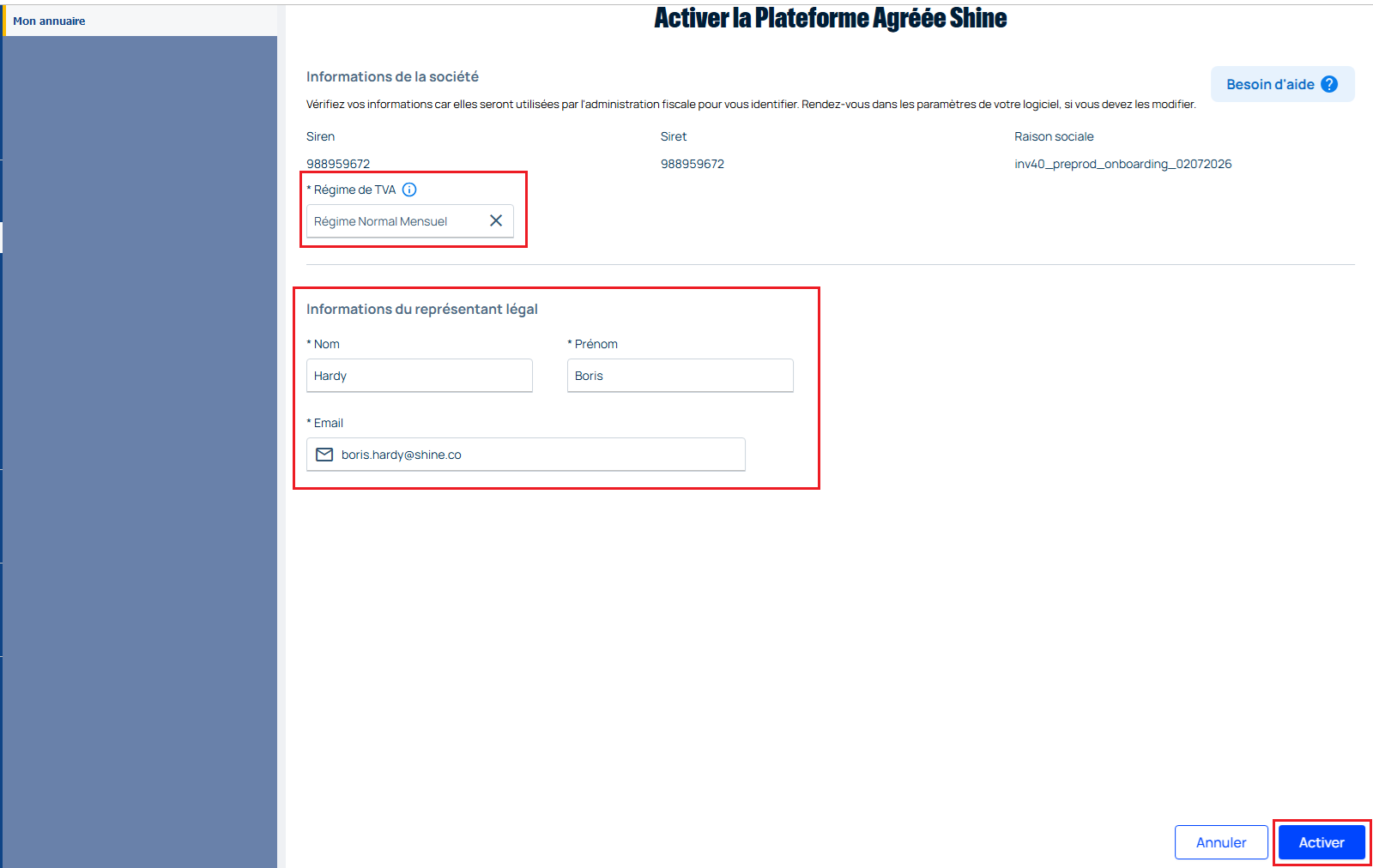The image size is (1373, 868).
Task: Click the question mark help icon
Action: (1329, 84)
